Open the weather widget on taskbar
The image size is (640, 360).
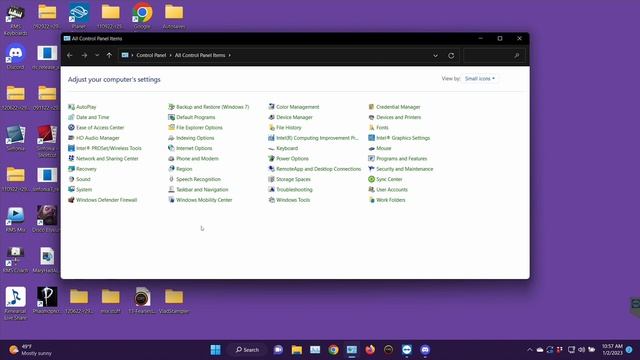(31, 350)
